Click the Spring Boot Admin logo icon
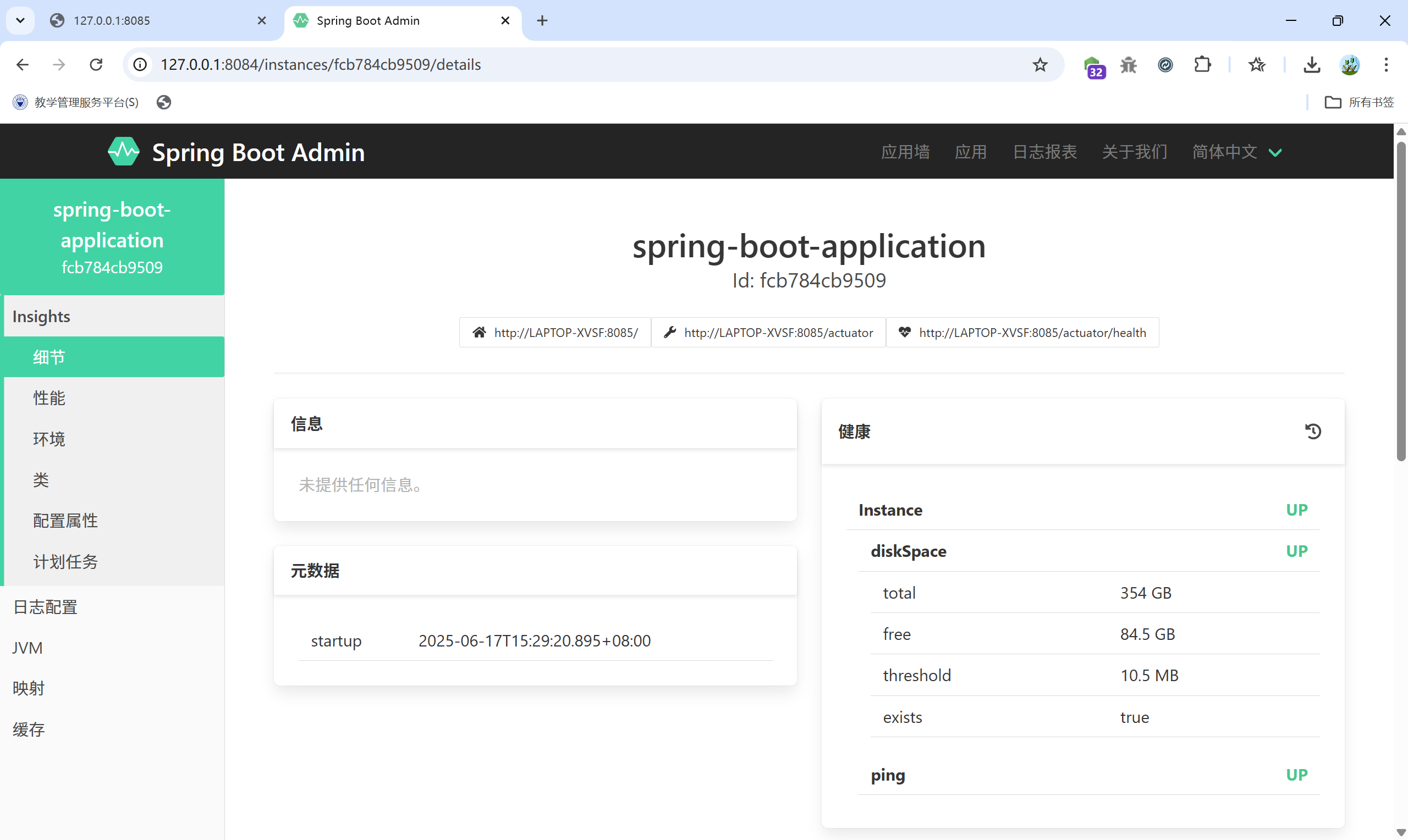This screenshot has height=840, width=1408. click(x=123, y=152)
